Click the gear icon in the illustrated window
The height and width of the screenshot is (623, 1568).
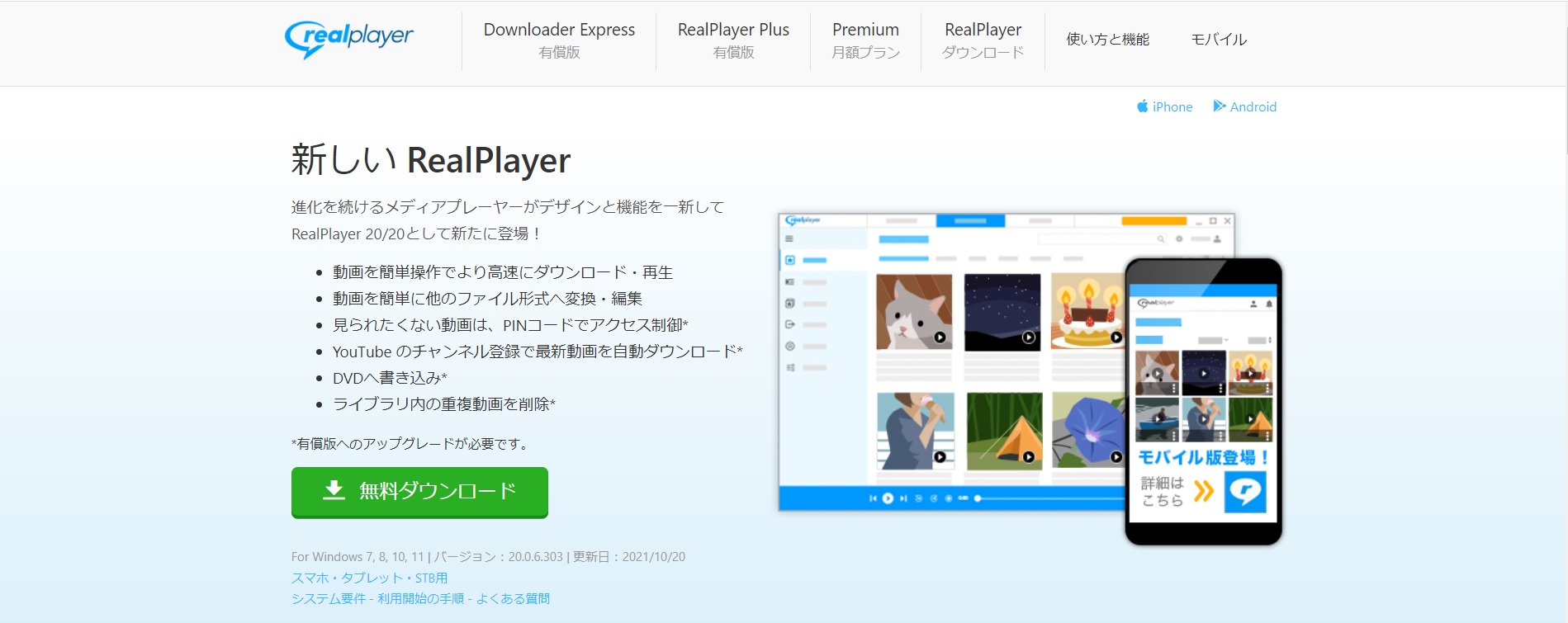pos(1179,239)
